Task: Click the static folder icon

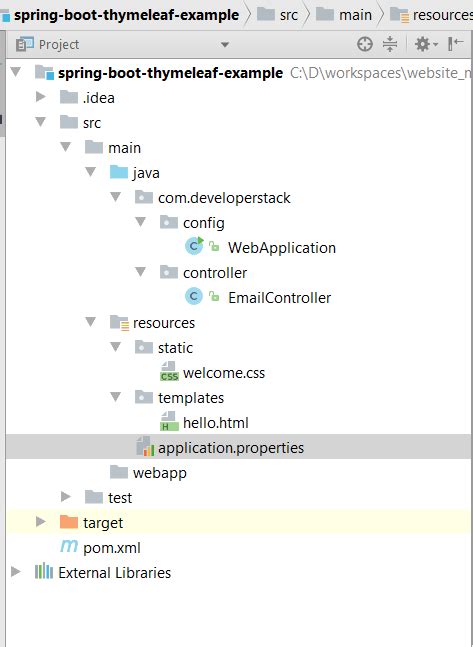Action: (x=144, y=347)
